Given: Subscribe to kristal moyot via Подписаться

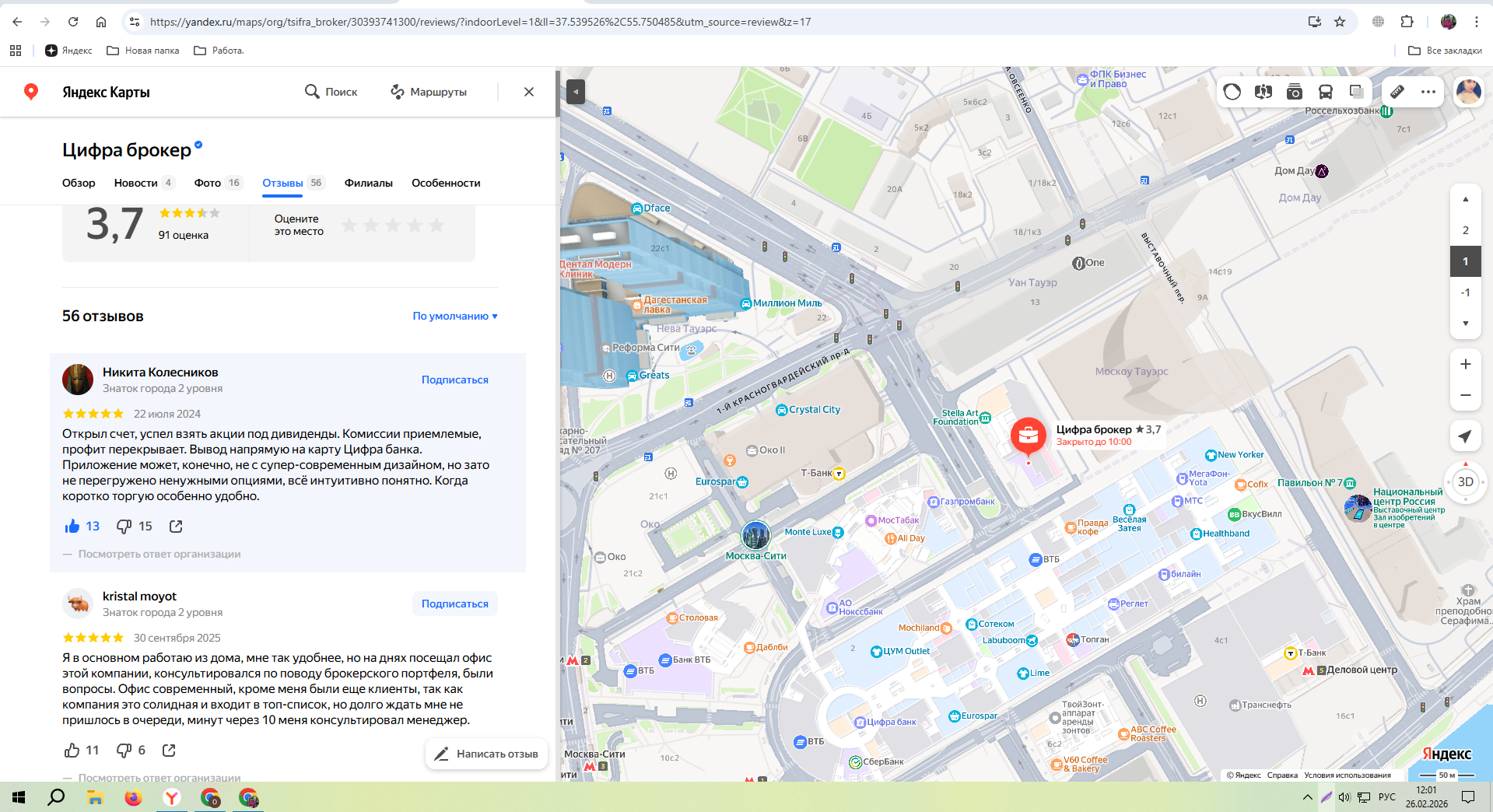Looking at the screenshot, I should click(x=454, y=604).
